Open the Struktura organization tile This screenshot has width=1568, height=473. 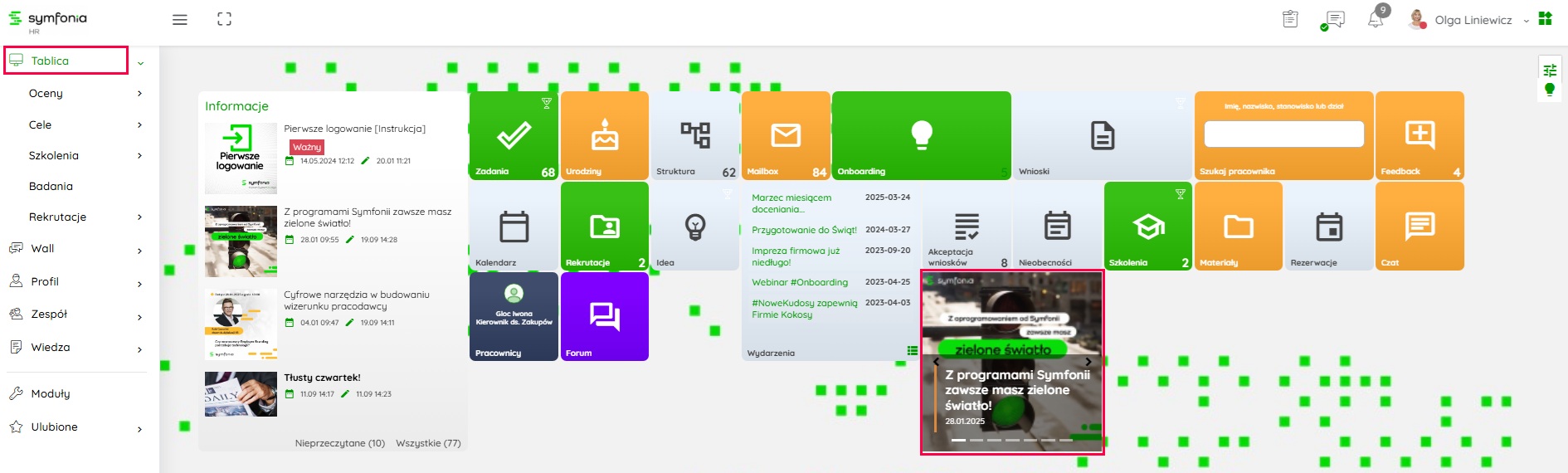[x=694, y=135]
